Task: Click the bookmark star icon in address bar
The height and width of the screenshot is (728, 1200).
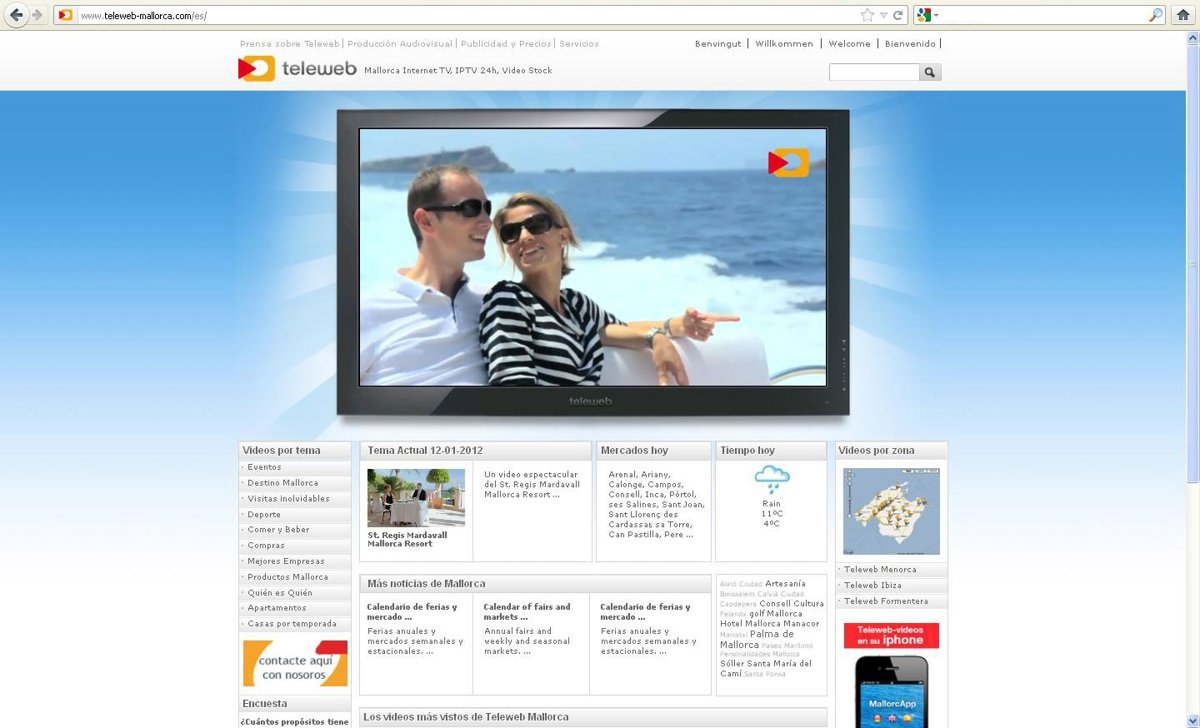Action: [x=867, y=15]
